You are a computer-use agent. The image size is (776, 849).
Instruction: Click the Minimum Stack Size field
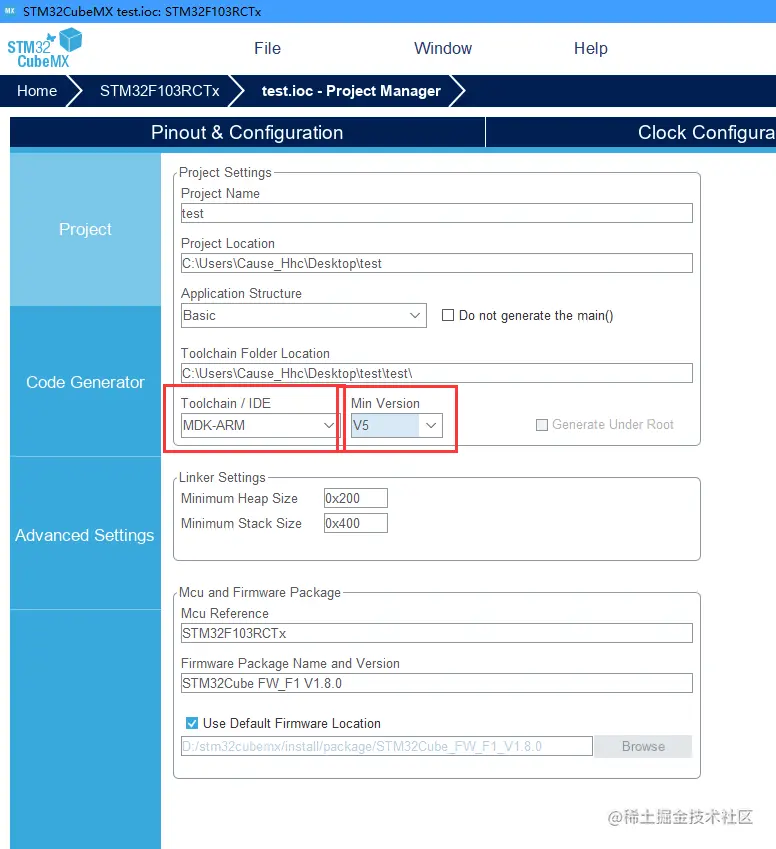point(356,523)
